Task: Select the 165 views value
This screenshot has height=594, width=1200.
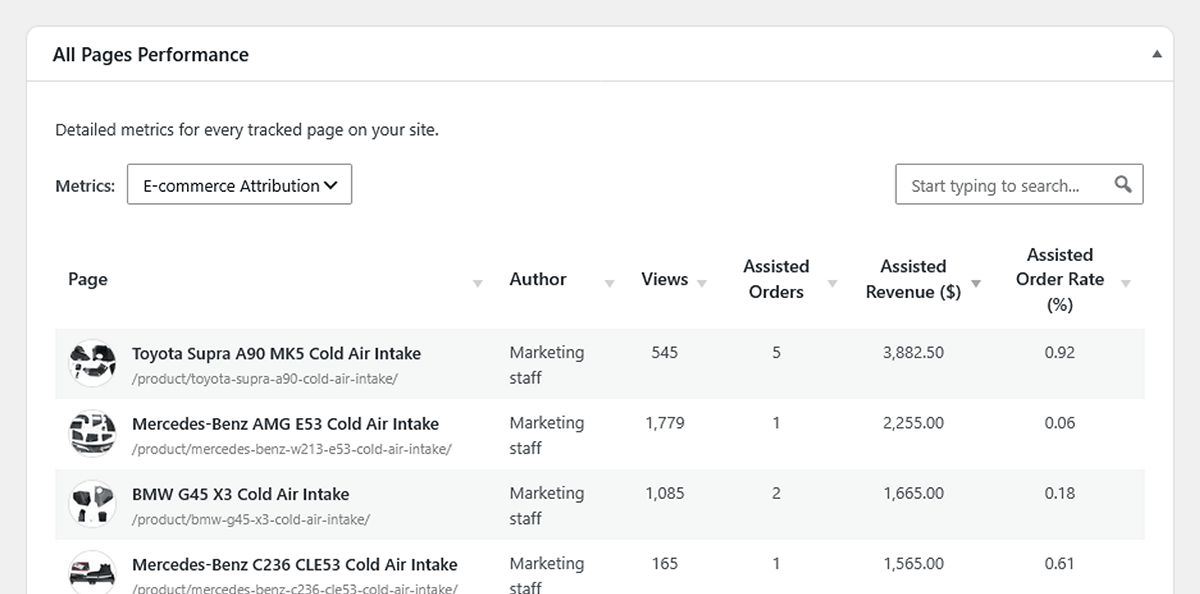Action: [x=665, y=563]
